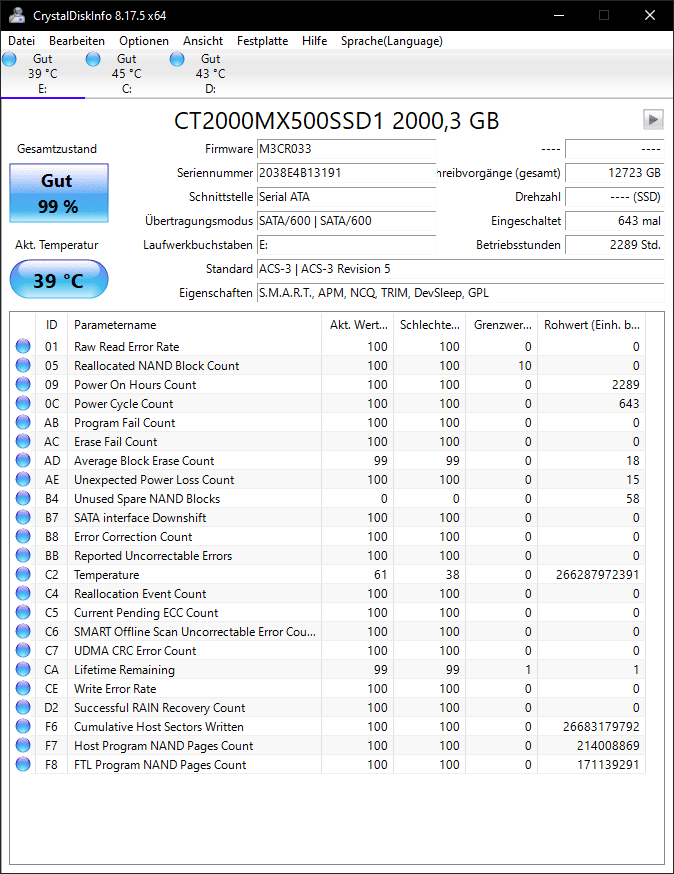Image resolution: width=674 pixels, height=874 pixels.
Task: Click the Seriennummer field 2038E4B13191
Action: pos(346,173)
